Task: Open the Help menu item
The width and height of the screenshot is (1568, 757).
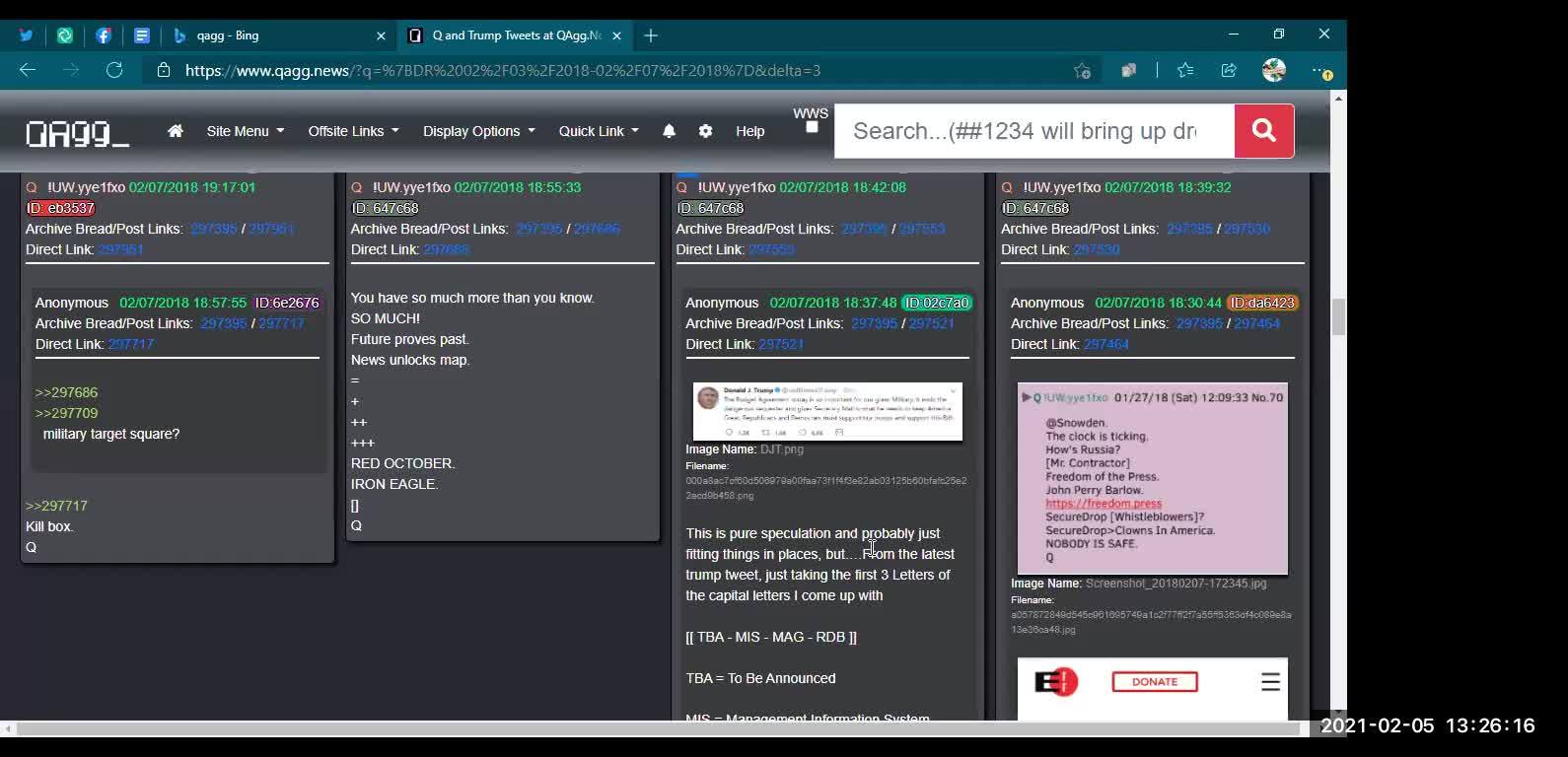Action: [749, 131]
